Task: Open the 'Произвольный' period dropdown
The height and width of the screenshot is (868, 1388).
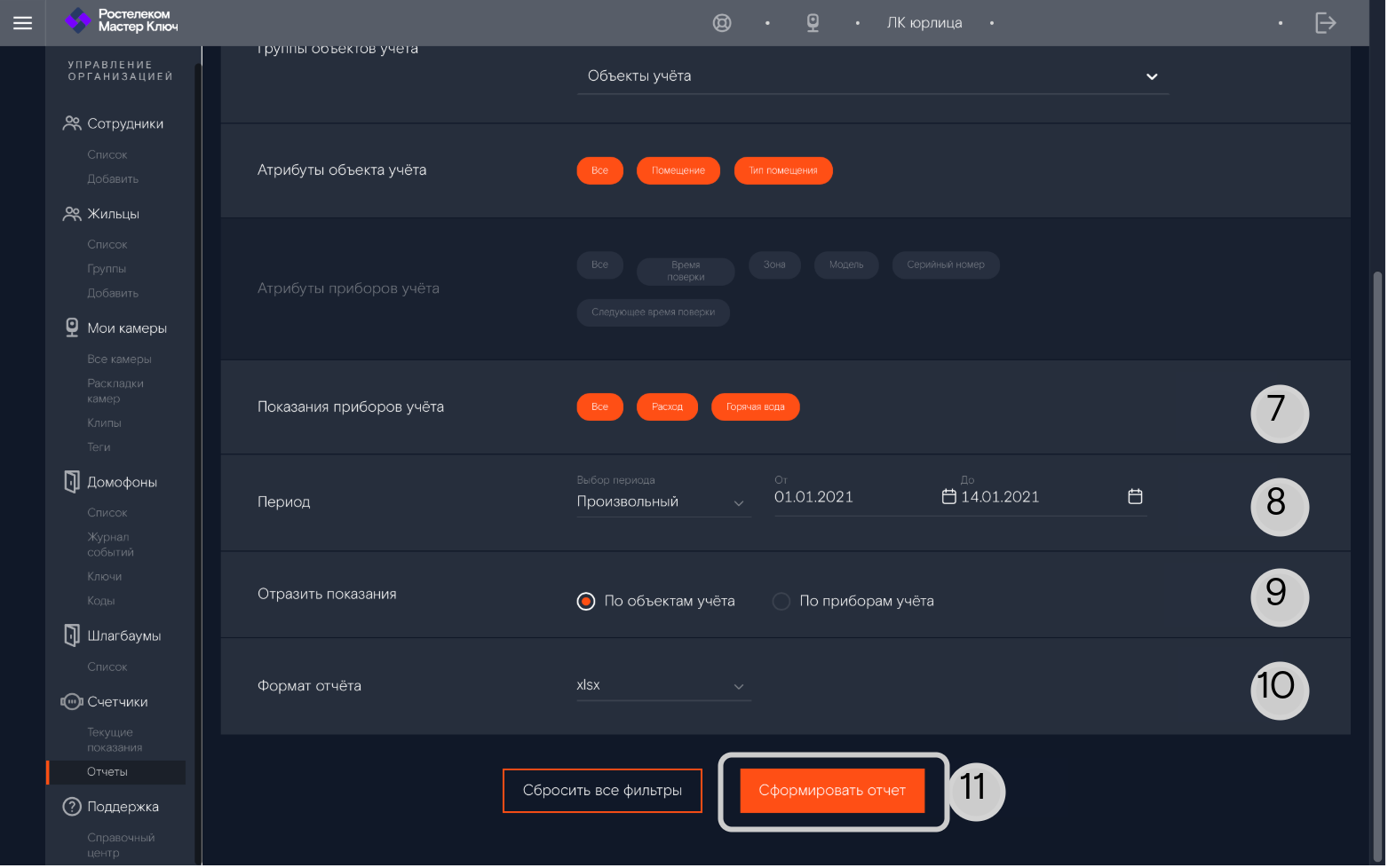Action: pos(662,502)
